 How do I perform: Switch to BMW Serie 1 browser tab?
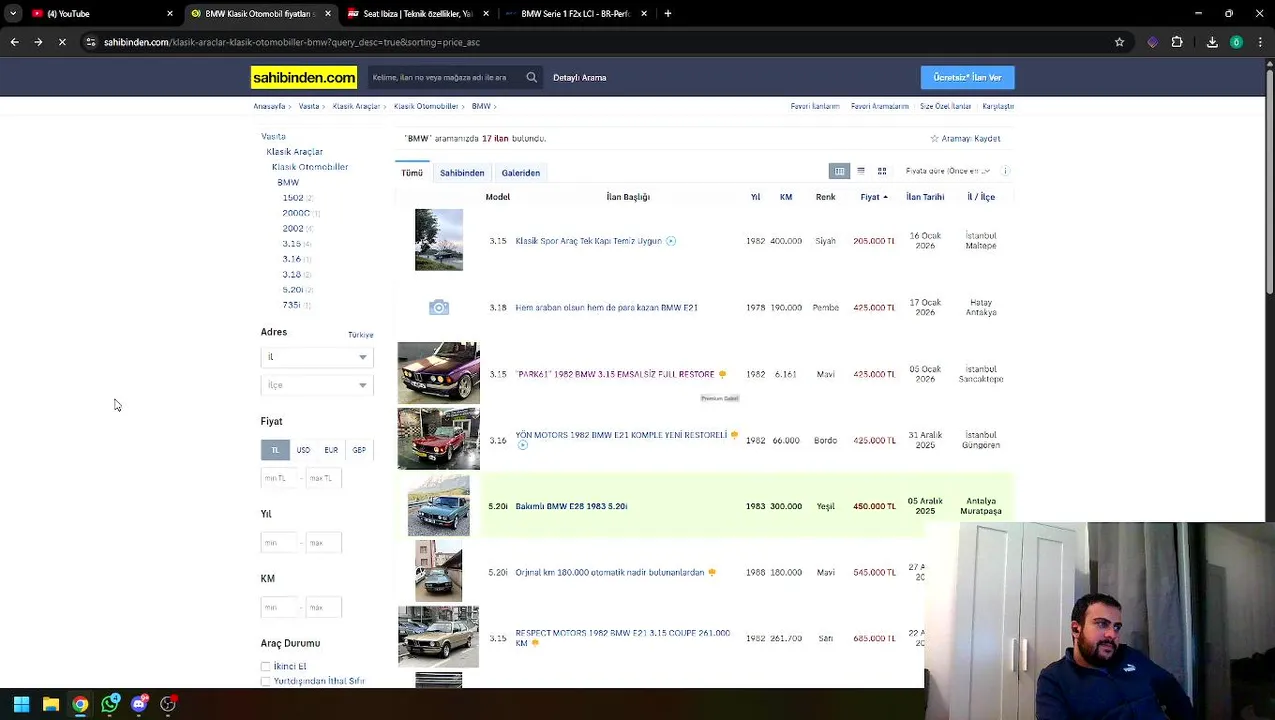pyautogui.click(x=576, y=13)
